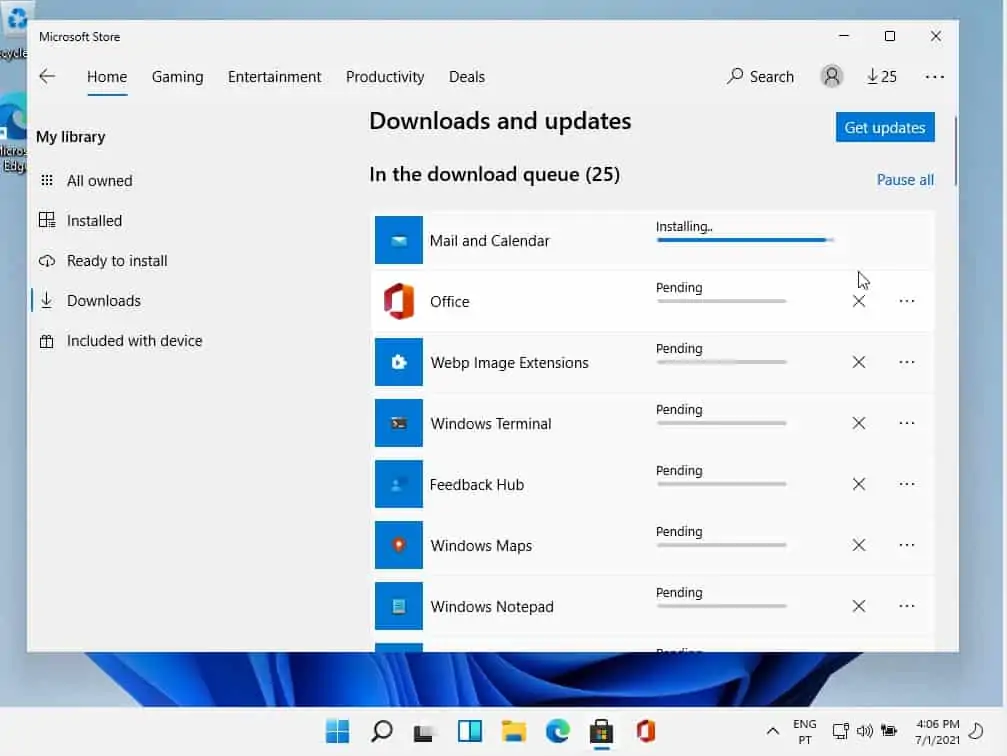Open more options for Windows Maps
The image size is (1007, 756).
(x=907, y=545)
